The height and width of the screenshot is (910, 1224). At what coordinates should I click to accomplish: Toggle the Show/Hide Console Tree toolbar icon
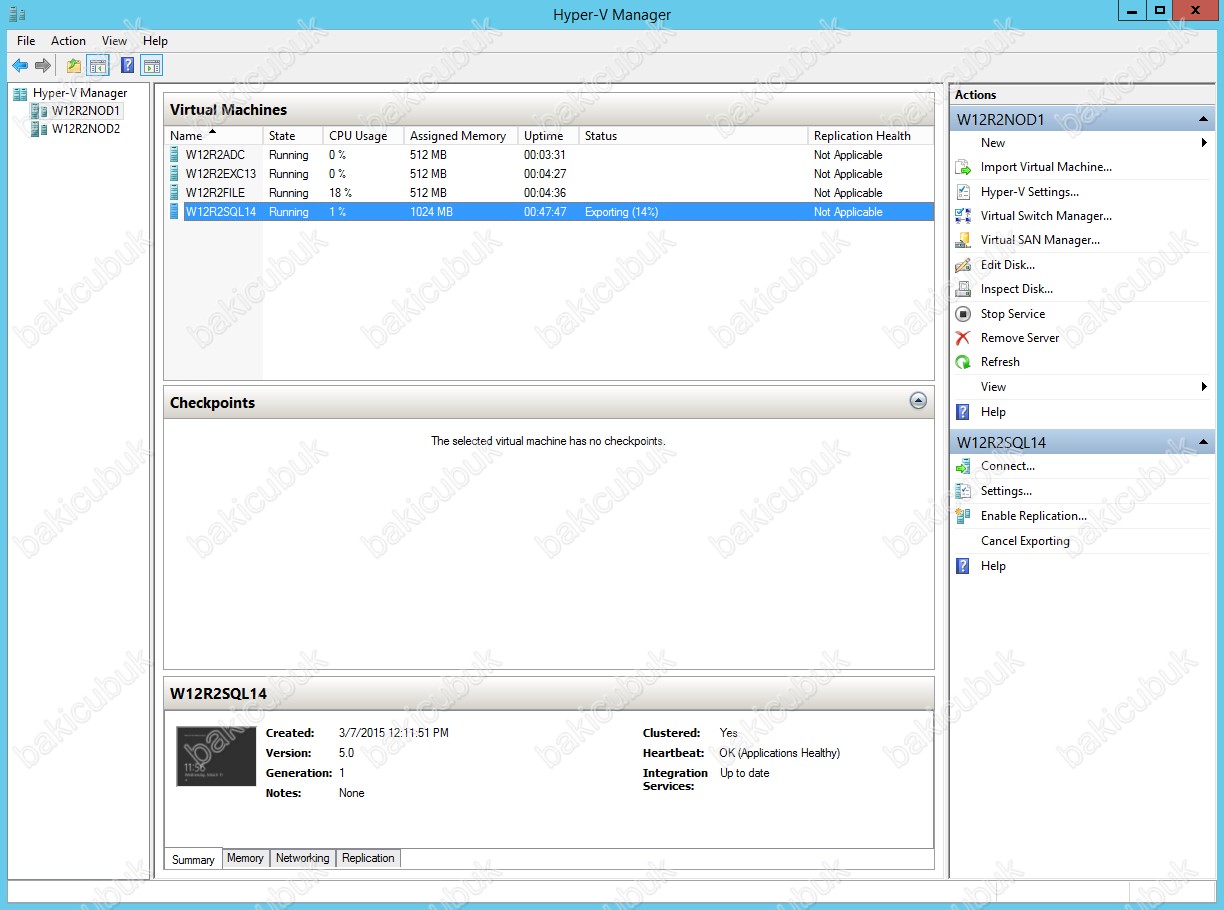(98, 66)
